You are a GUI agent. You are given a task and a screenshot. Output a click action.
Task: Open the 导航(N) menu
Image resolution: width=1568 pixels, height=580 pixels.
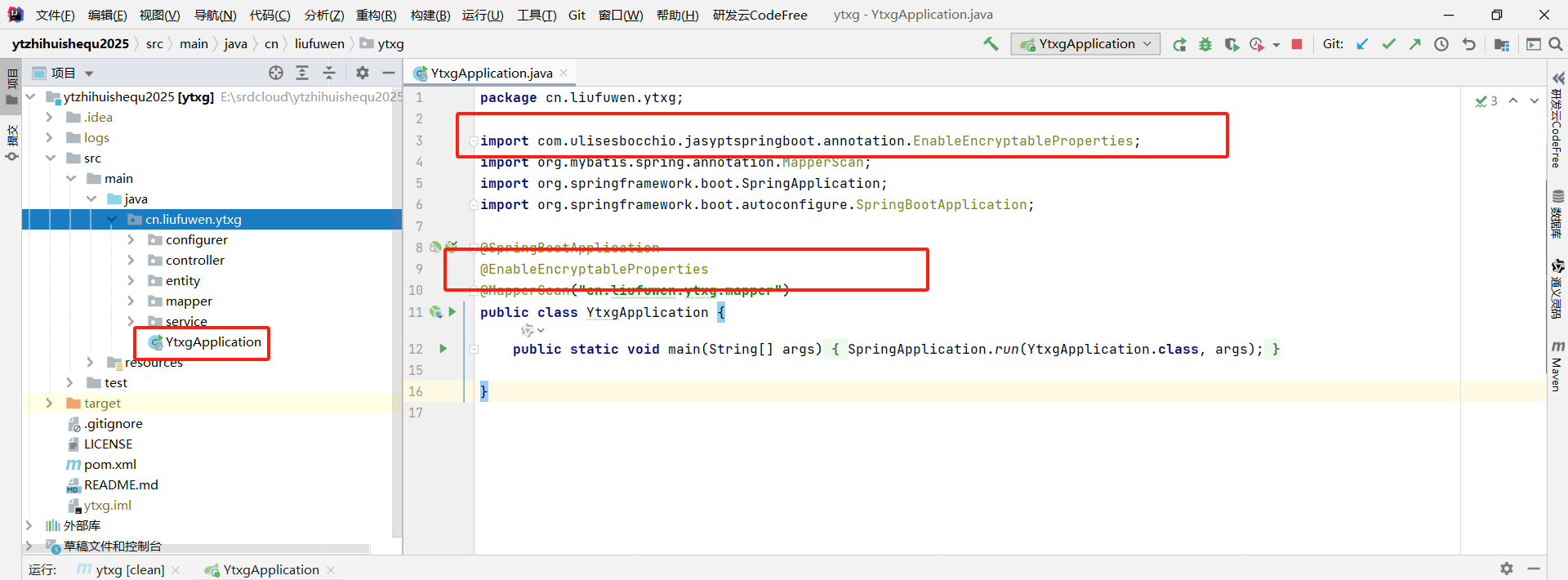[x=215, y=15]
